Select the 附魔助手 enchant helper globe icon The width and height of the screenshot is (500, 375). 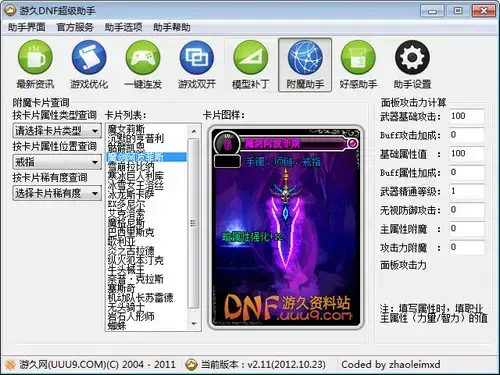(305, 65)
